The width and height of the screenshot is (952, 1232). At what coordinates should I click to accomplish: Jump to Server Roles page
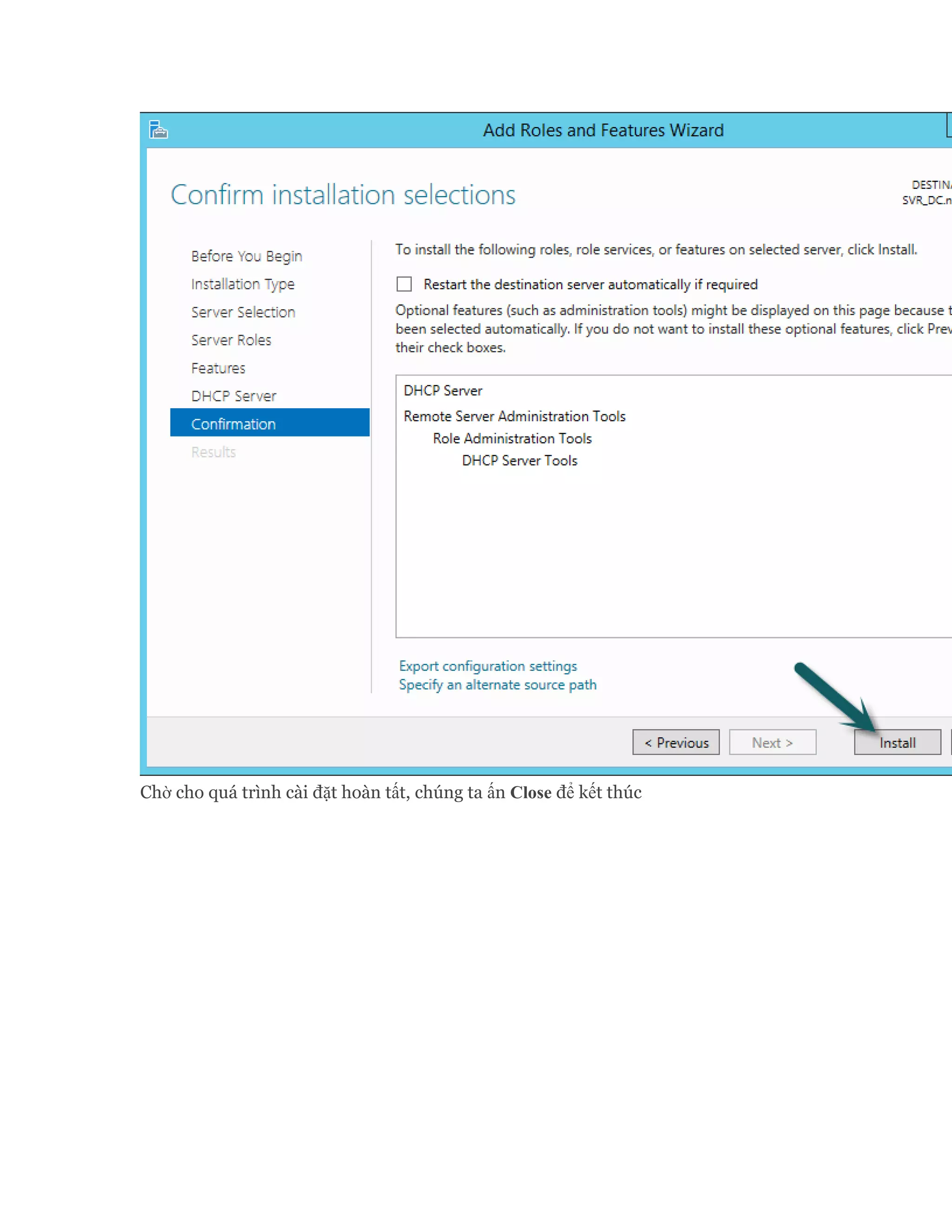tap(231, 340)
